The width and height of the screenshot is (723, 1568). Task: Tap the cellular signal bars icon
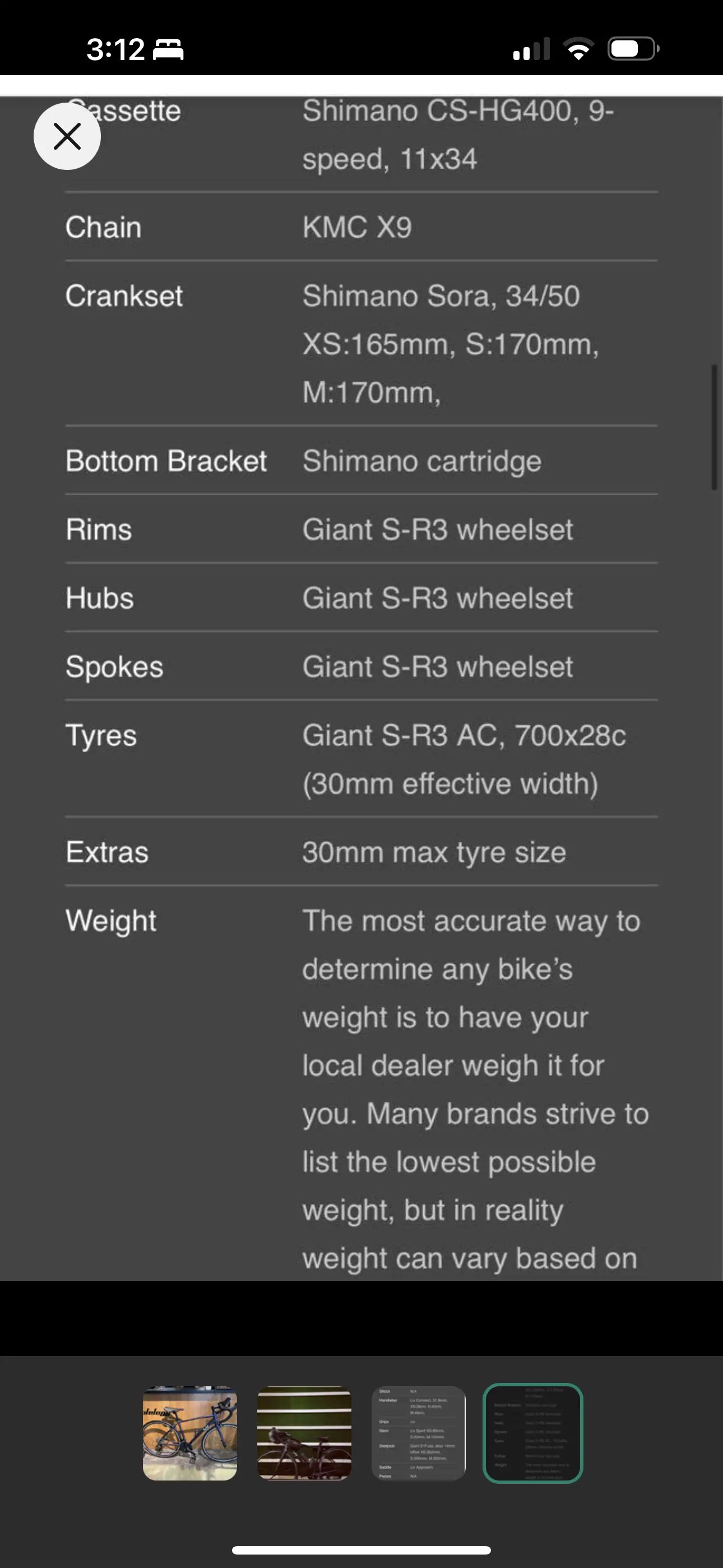pos(531,49)
